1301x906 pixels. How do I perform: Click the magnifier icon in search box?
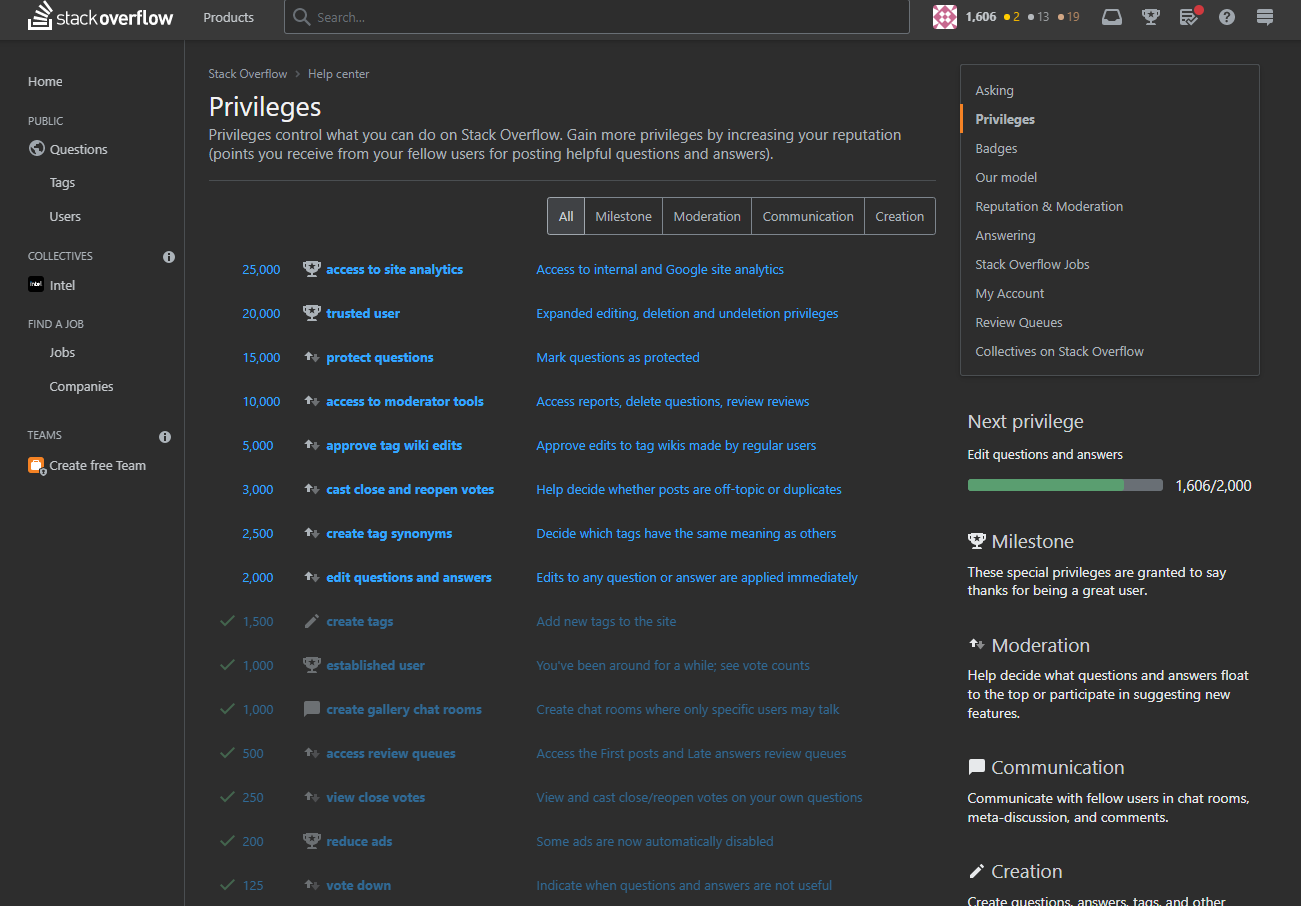tap(302, 17)
